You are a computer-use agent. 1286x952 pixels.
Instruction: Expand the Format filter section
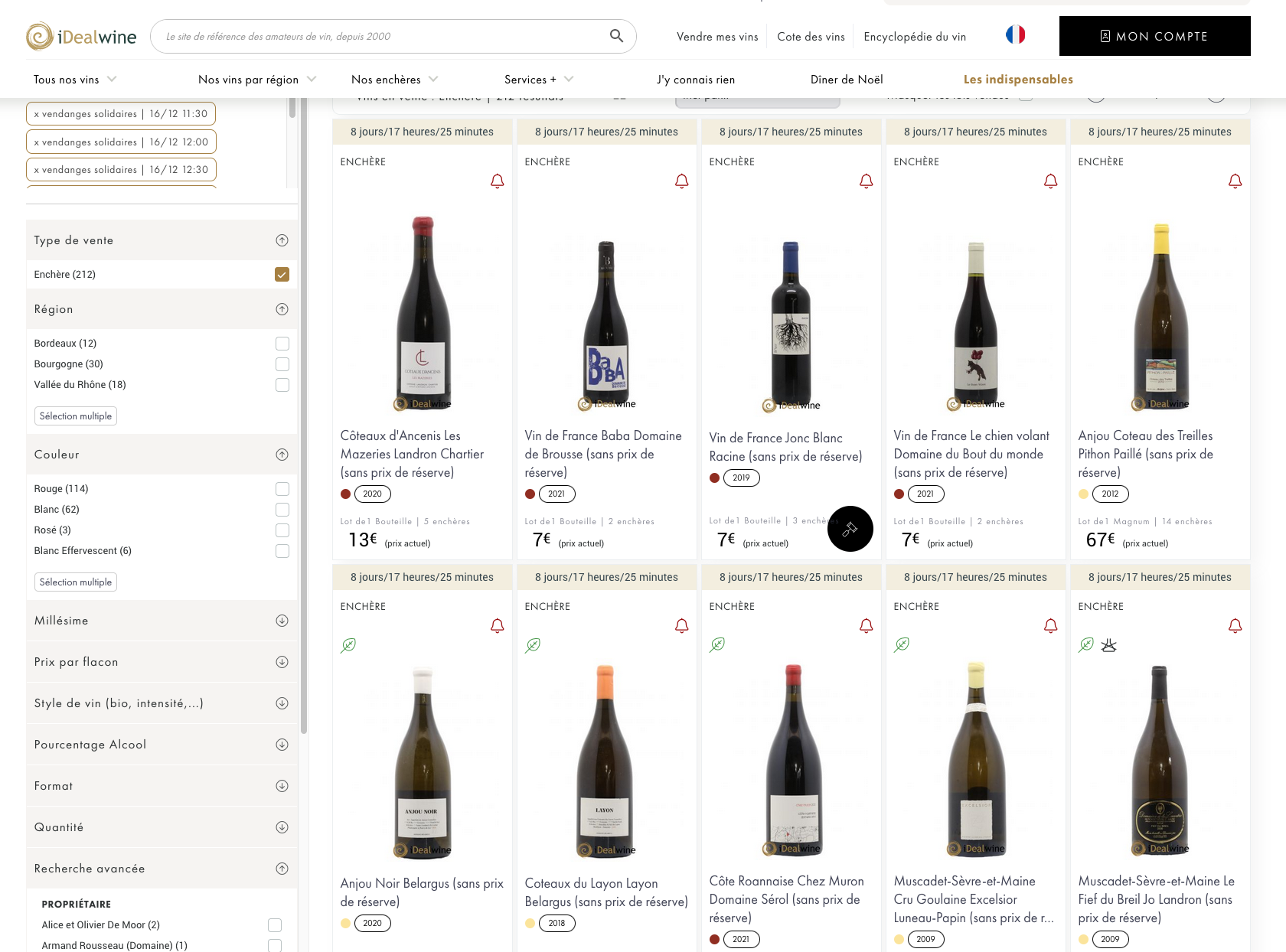[282, 786]
